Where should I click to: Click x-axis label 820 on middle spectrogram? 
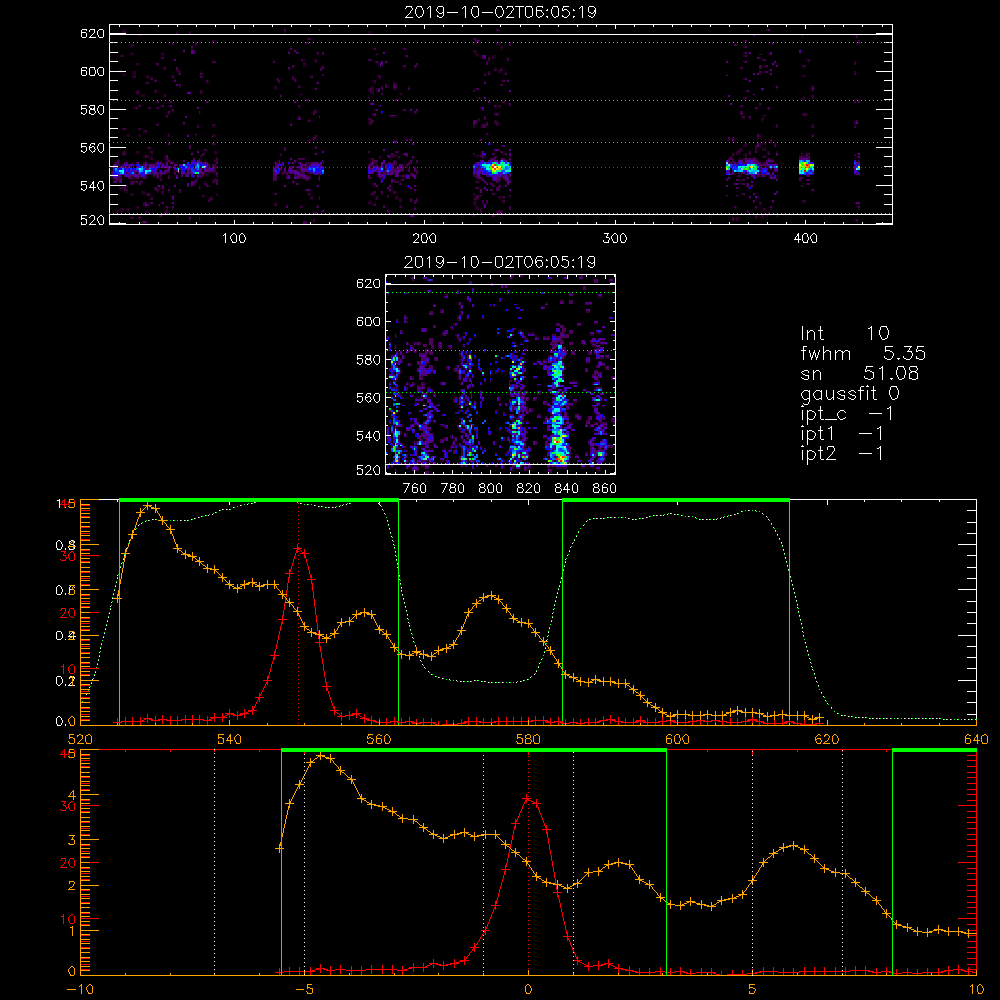(x=529, y=489)
